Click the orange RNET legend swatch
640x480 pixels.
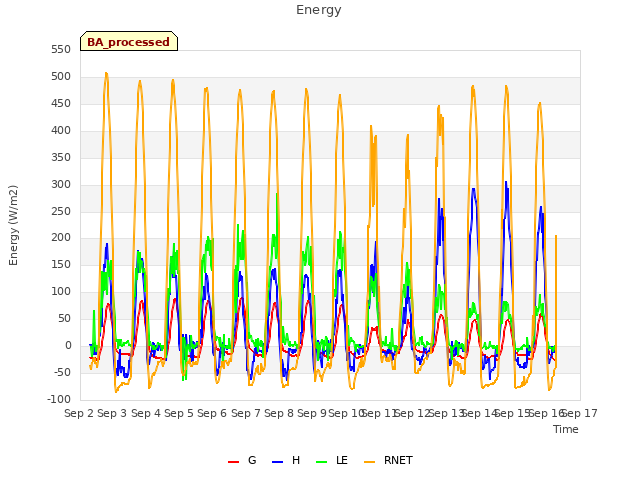(x=369, y=462)
